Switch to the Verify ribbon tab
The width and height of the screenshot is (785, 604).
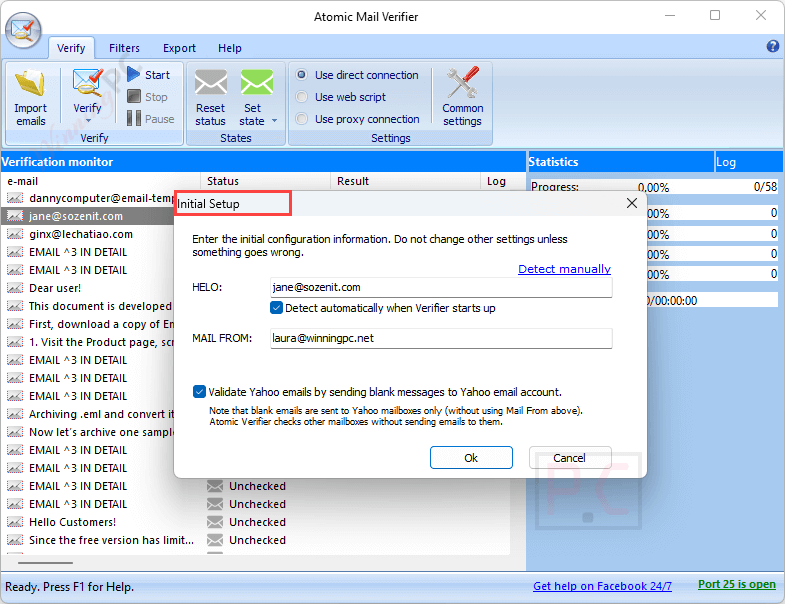point(71,48)
